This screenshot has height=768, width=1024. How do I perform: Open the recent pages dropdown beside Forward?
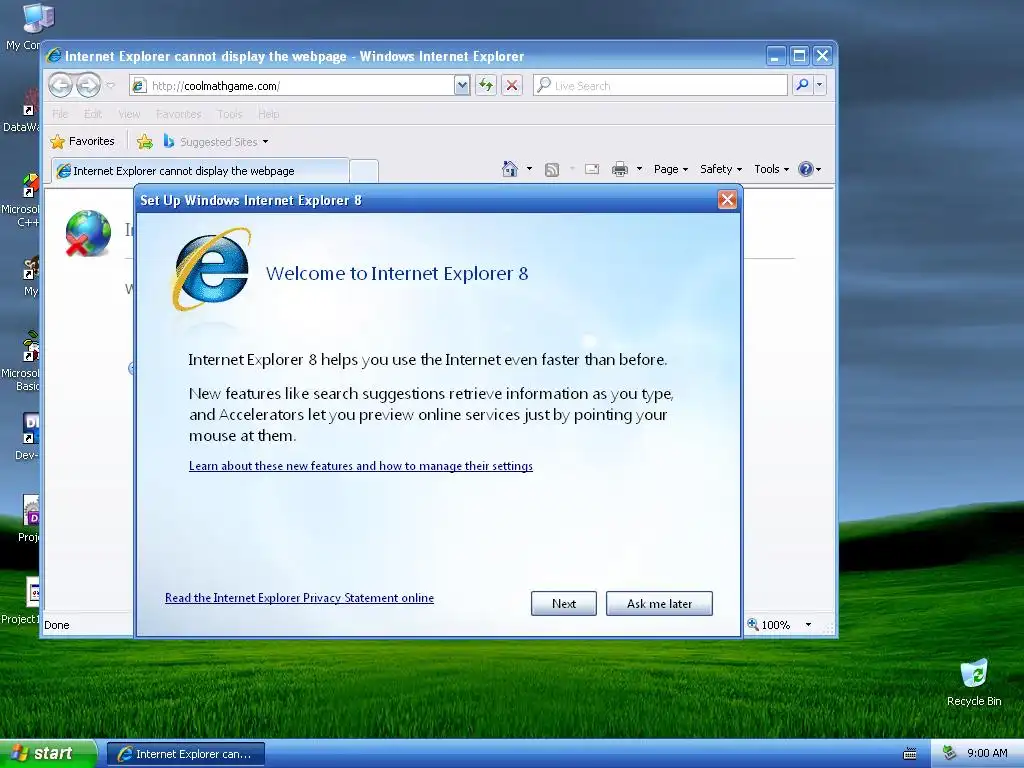pos(110,85)
